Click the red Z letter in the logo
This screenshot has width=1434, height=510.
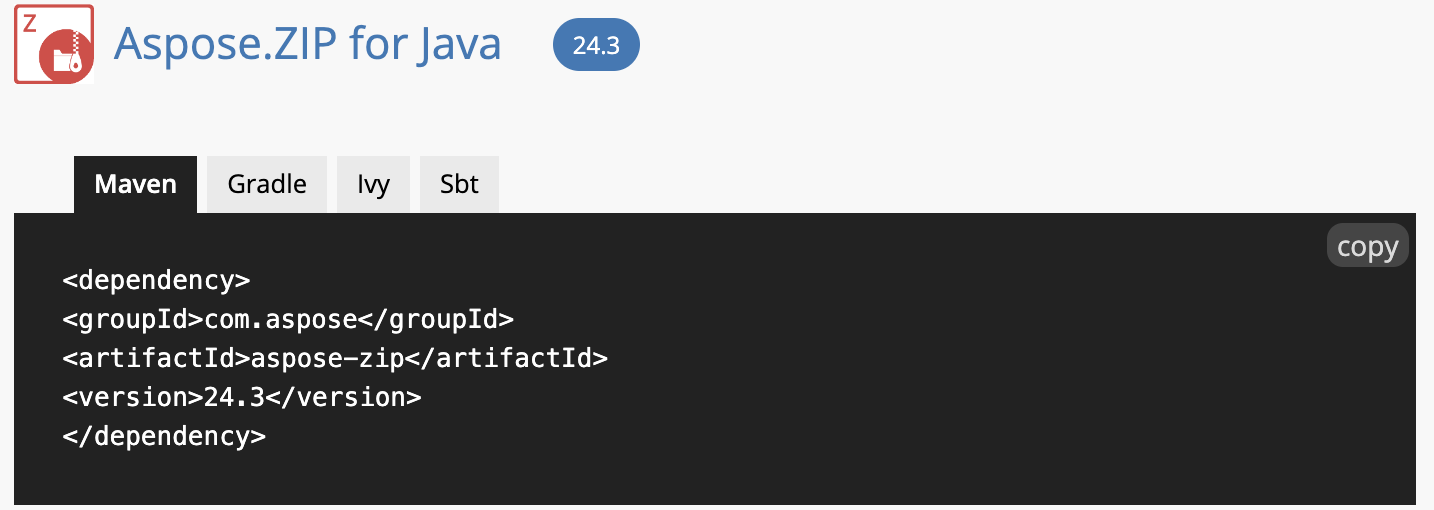point(29,22)
